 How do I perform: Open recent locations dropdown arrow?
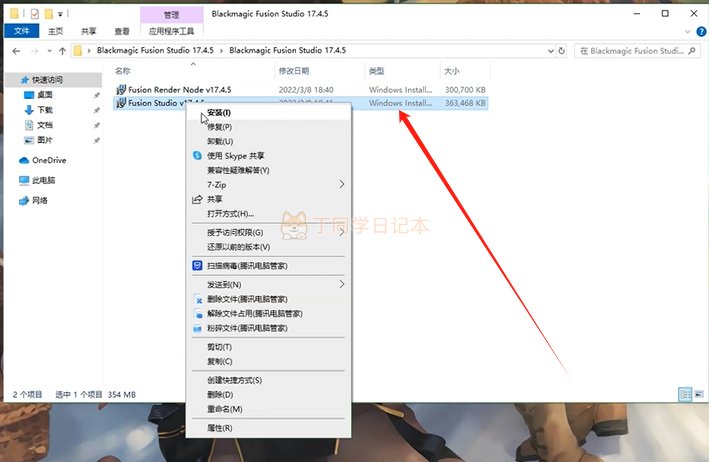[49, 51]
